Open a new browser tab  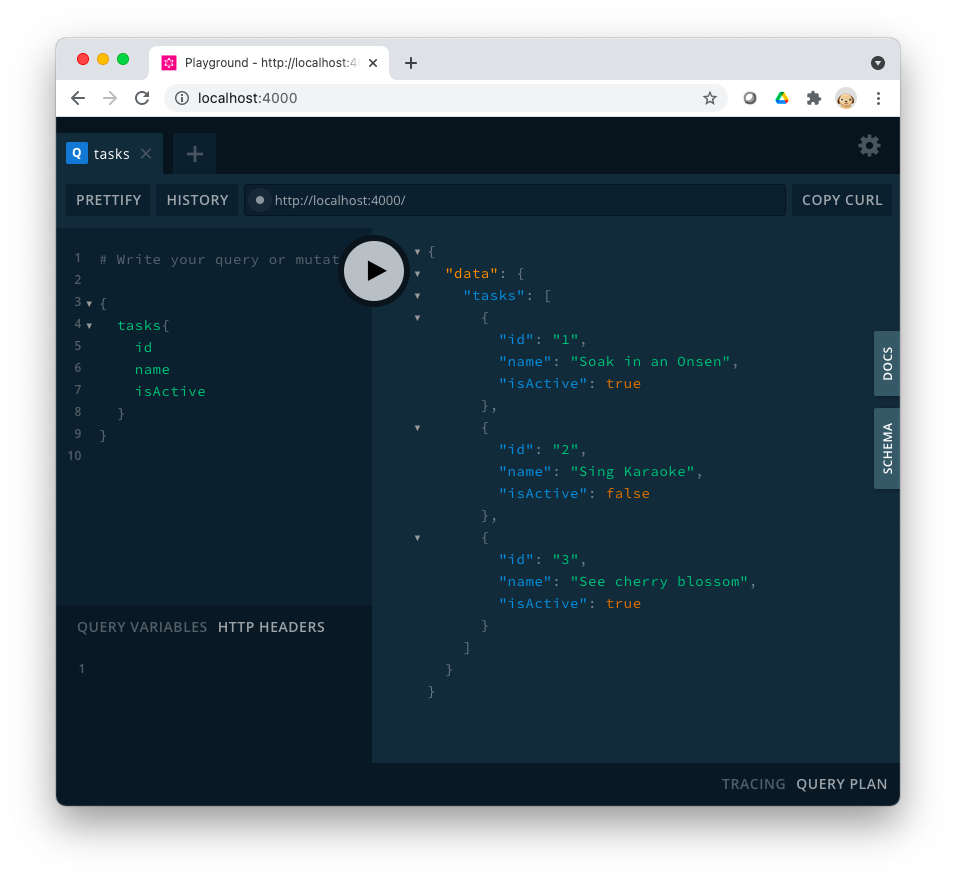[x=411, y=63]
